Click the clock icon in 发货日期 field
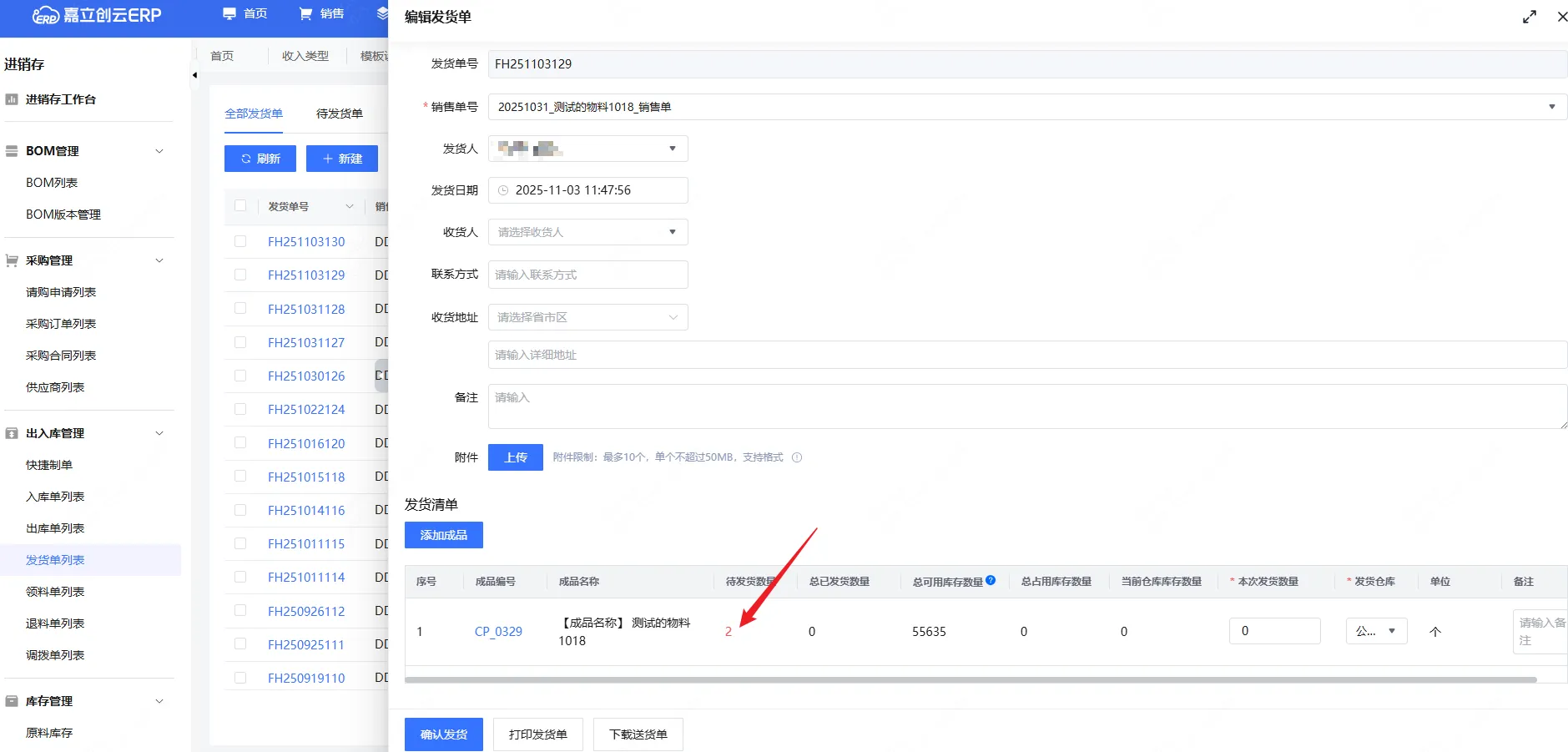 [503, 190]
